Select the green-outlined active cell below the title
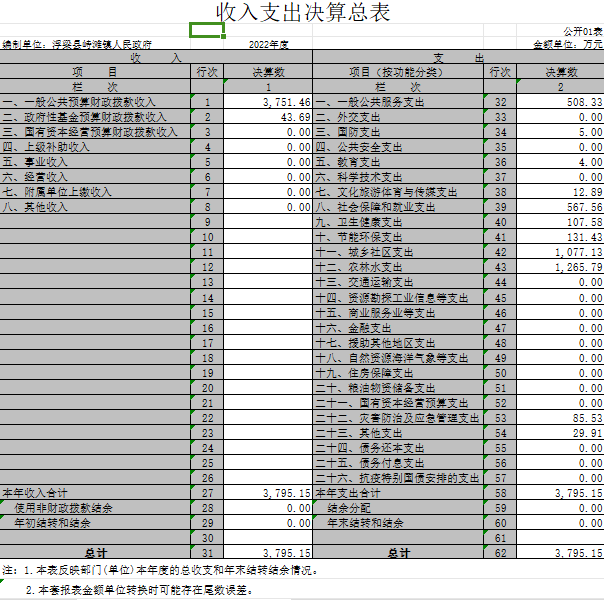This screenshot has height=600, width=604. click(x=206, y=30)
